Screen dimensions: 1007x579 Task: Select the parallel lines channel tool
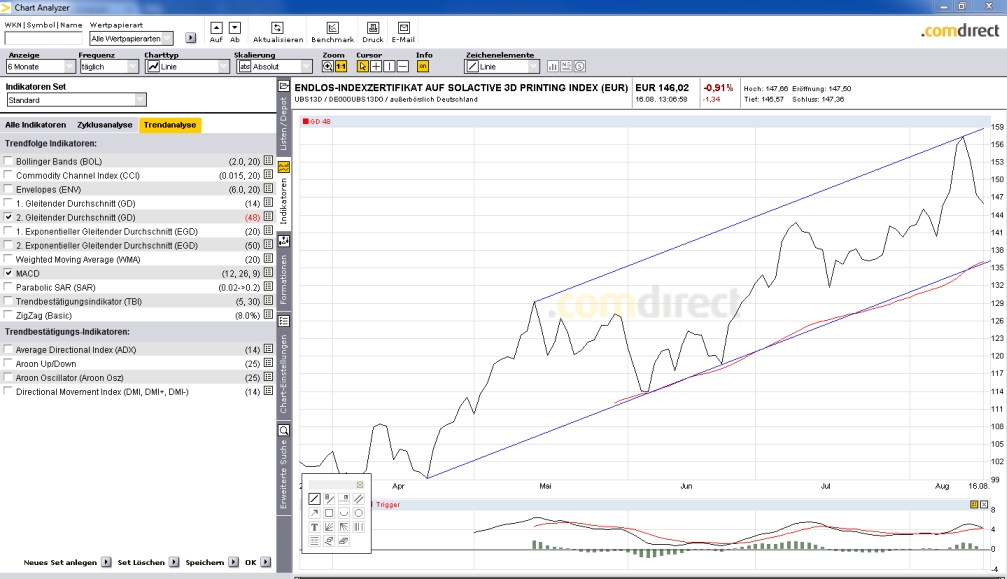click(358, 499)
